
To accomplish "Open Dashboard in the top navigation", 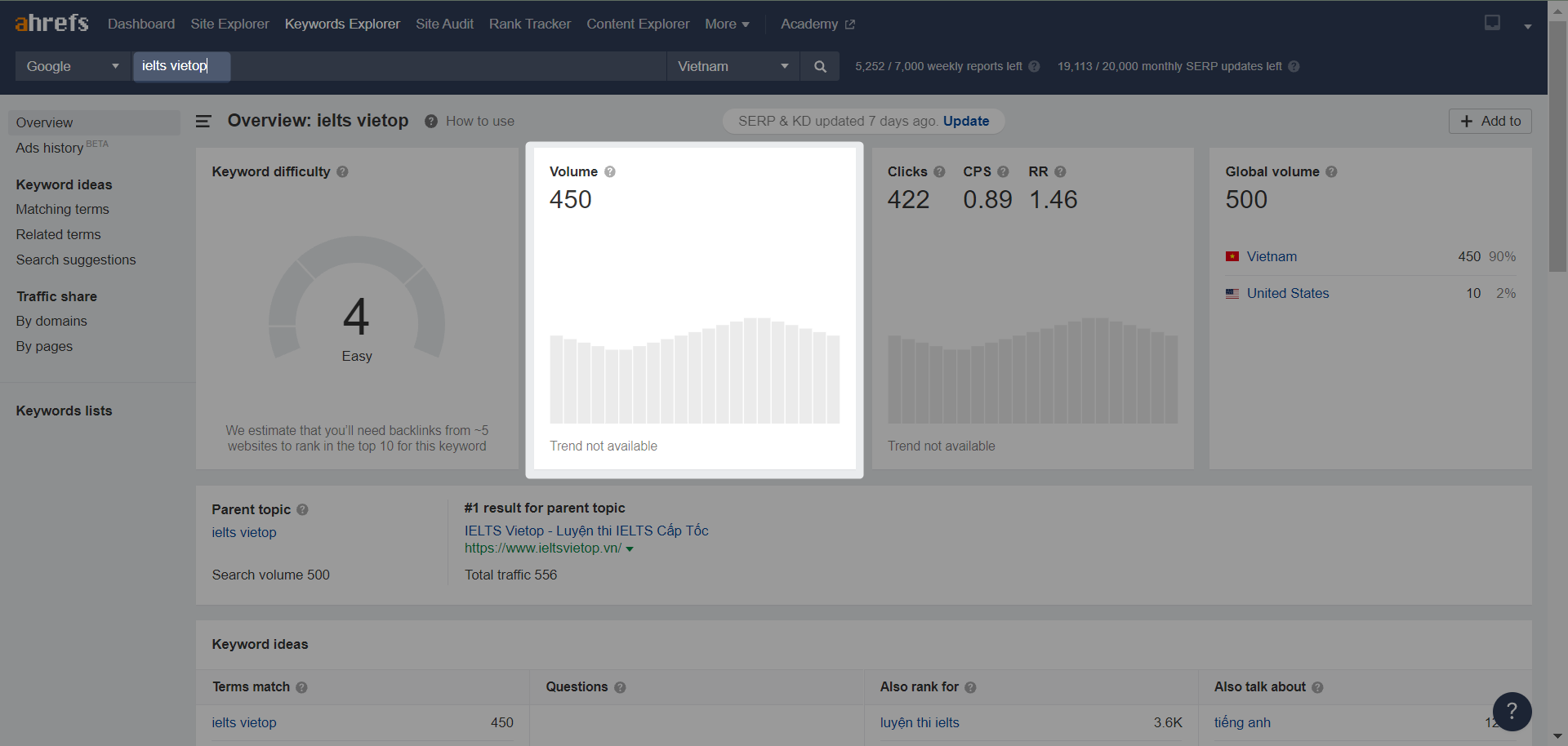I will coord(141,24).
